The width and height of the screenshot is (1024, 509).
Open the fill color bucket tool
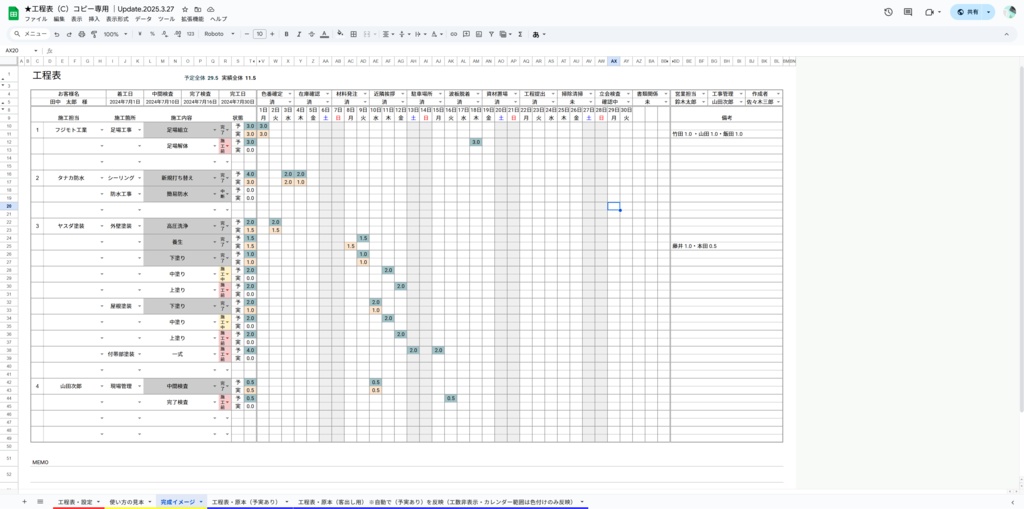coord(340,34)
